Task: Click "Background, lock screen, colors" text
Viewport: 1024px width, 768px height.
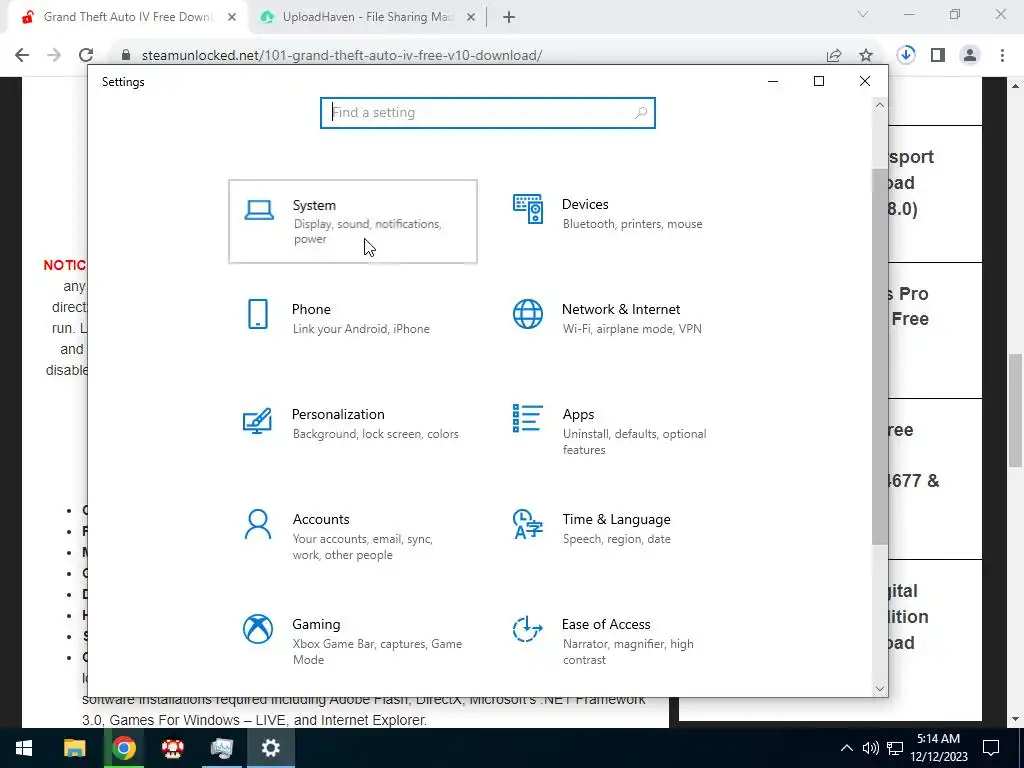Action: (x=376, y=434)
